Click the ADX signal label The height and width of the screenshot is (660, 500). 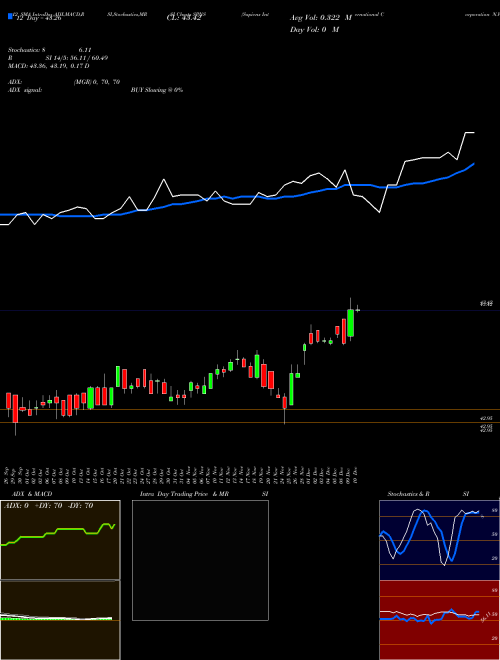tap(25, 90)
